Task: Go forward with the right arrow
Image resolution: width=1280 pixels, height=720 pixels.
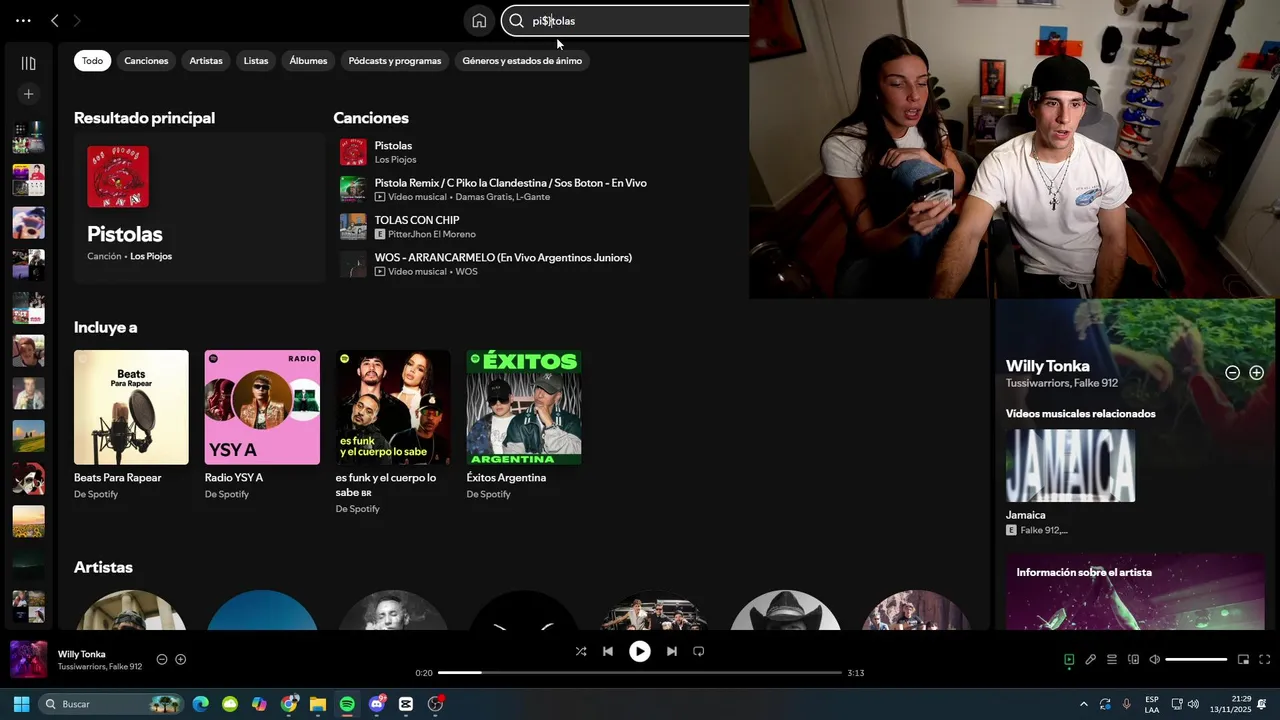Action: pos(77,20)
